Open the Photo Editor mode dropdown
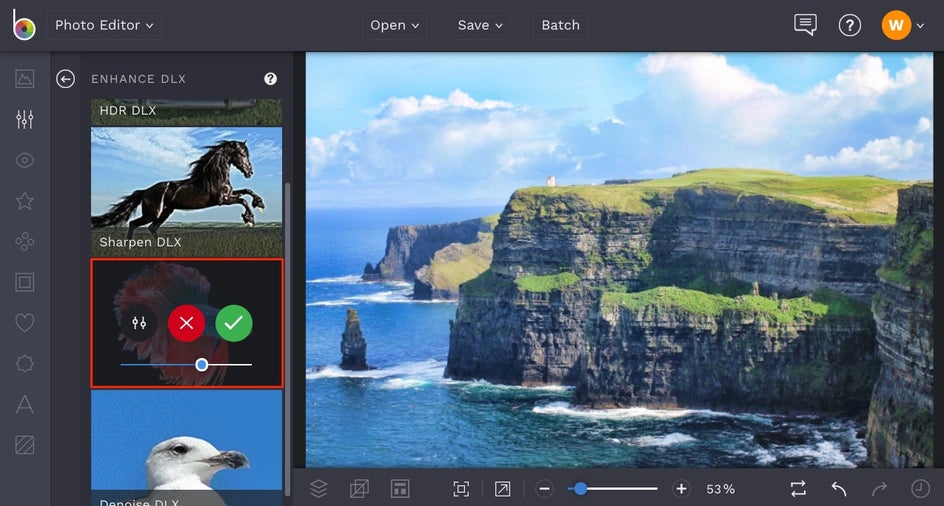944x506 pixels. [104, 25]
